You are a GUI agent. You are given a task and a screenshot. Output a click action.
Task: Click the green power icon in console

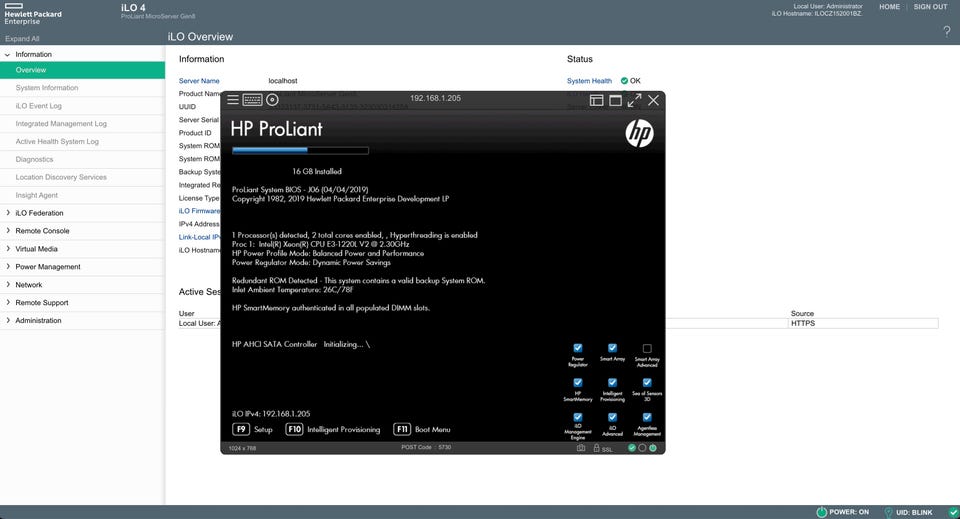point(653,448)
